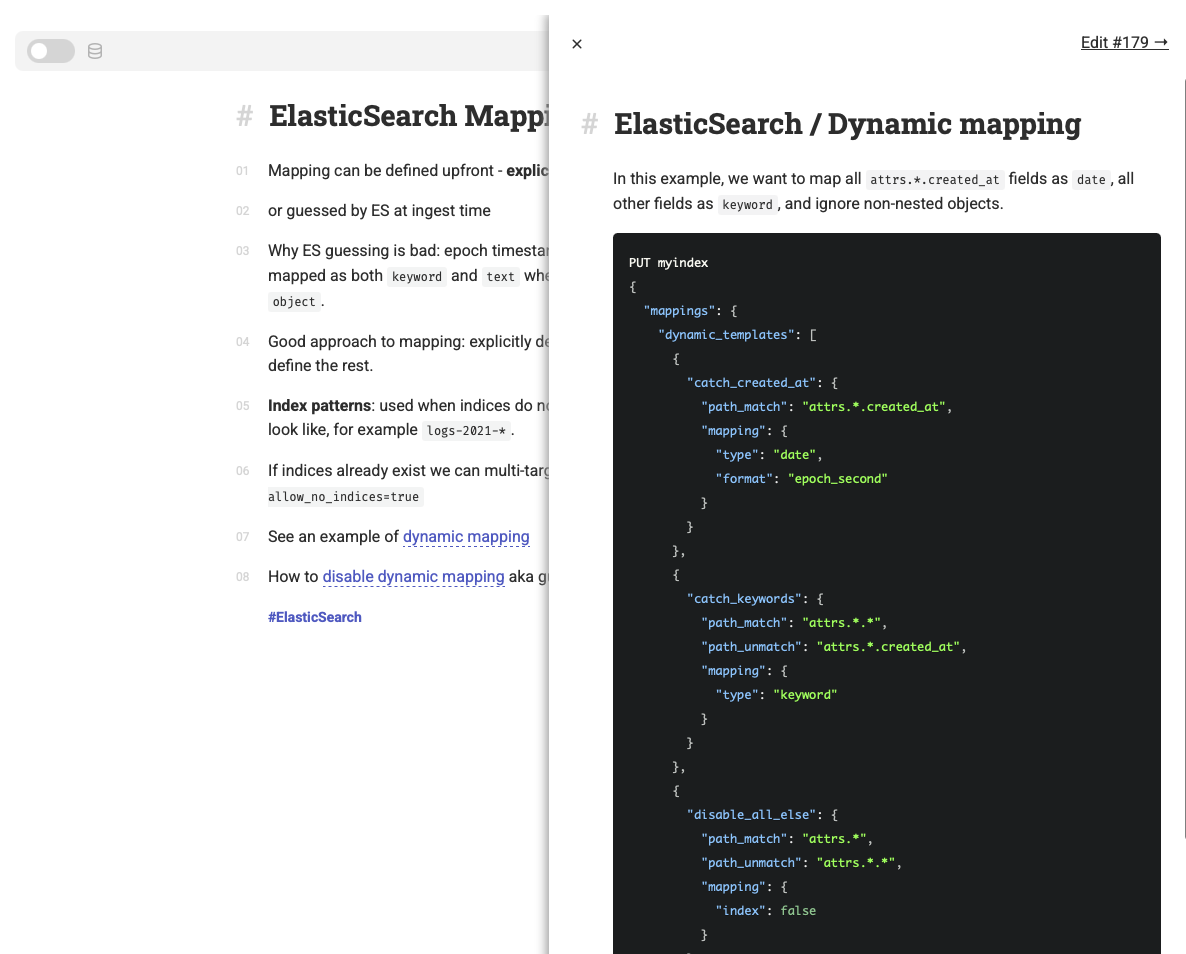This screenshot has height=954, width=1186.
Task: Open the Edit #179 link
Action: (1124, 42)
